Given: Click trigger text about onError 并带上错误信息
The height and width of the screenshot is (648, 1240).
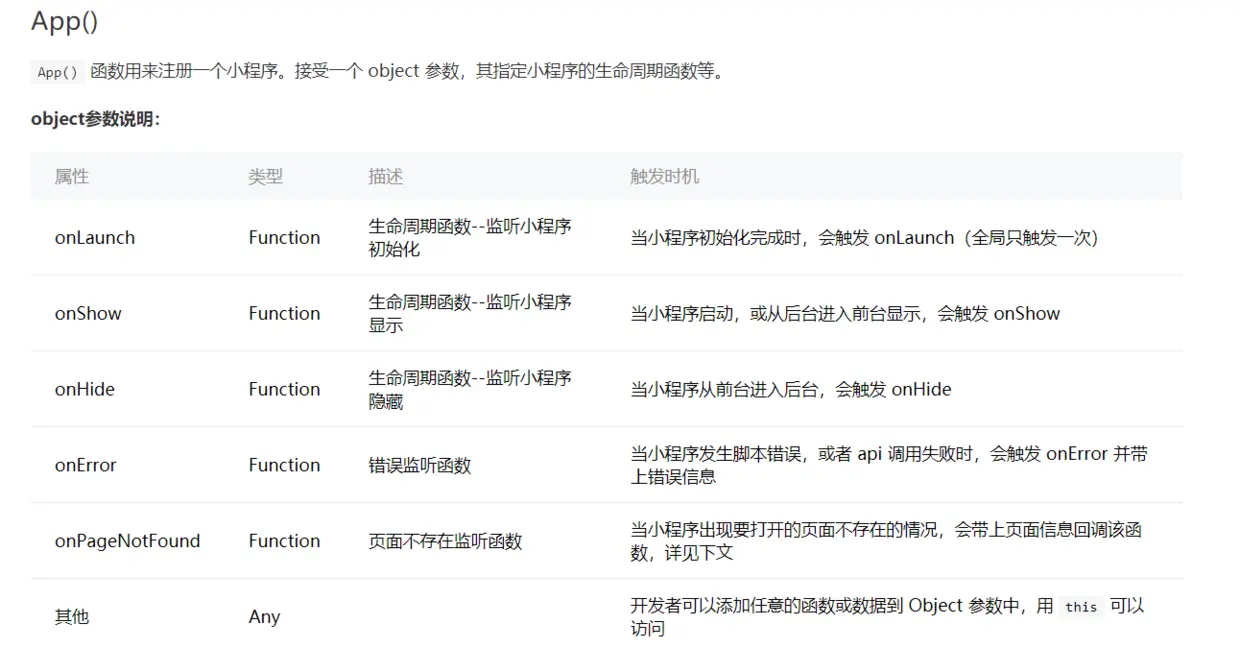Looking at the screenshot, I should coord(889,466).
